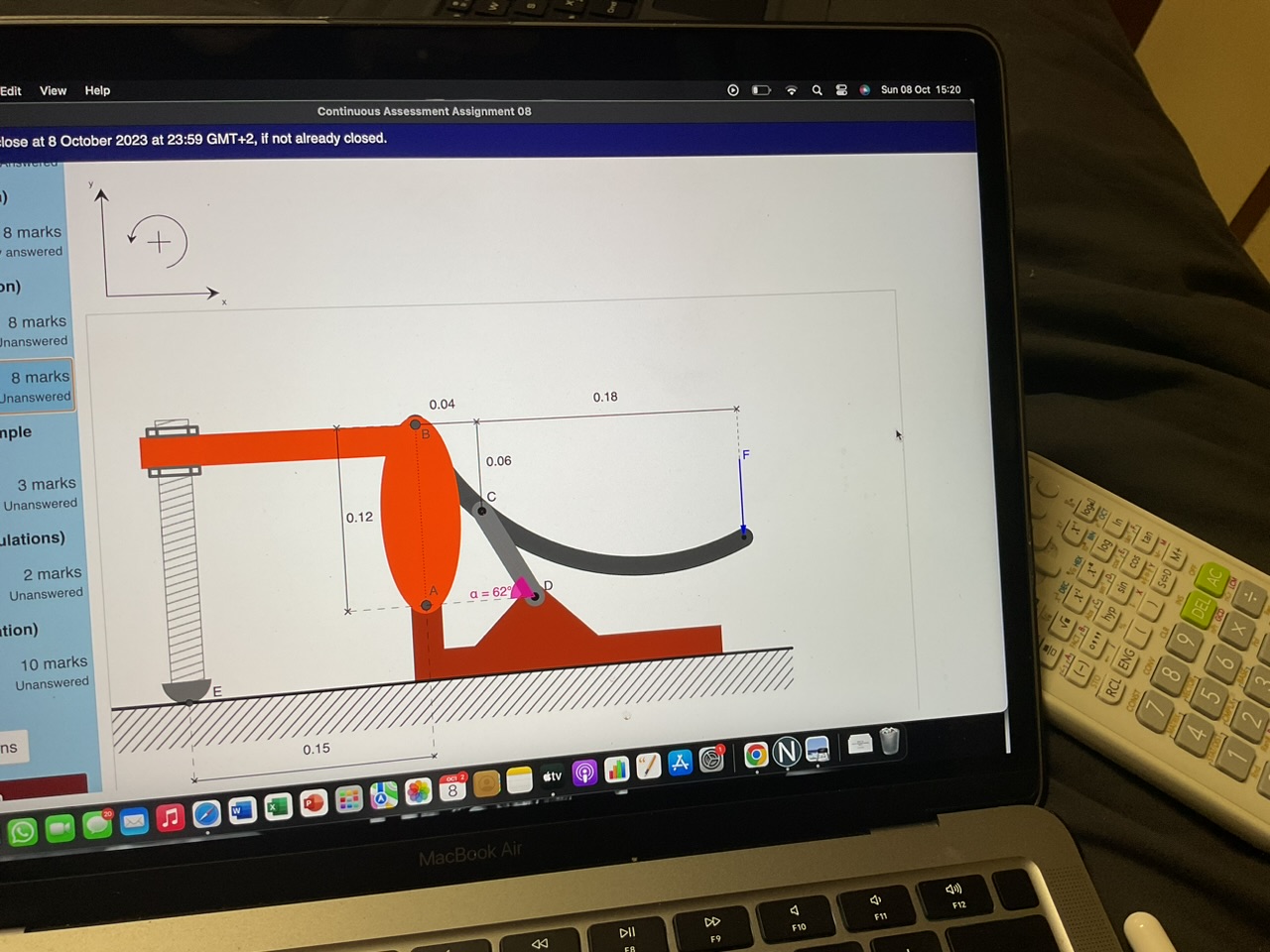Toggle Wi-Fi via the menu bar icon
This screenshot has height=952, width=1270.
click(x=791, y=89)
